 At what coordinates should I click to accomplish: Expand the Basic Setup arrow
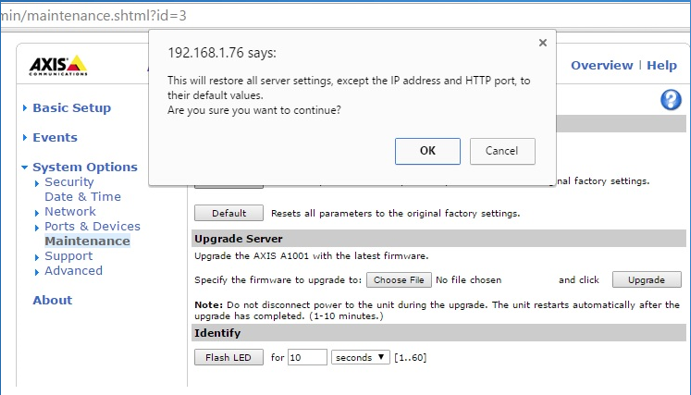coord(25,108)
